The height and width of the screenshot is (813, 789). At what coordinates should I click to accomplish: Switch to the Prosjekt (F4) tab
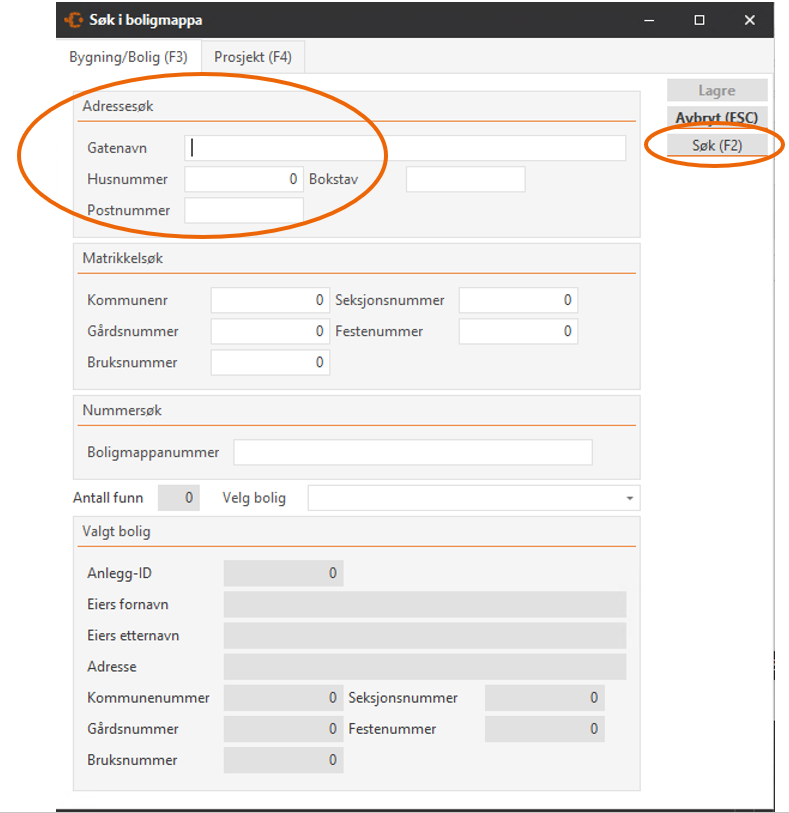click(x=253, y=57)
